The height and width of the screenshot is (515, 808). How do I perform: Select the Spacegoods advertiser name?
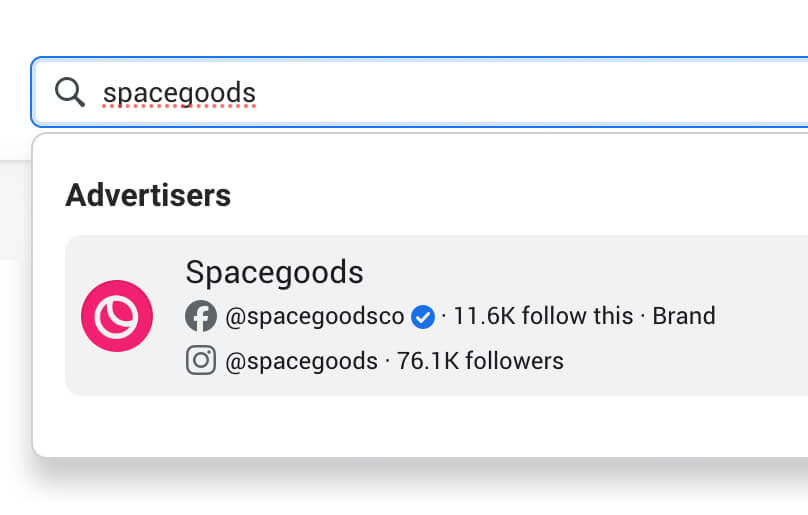pyautogui.click(x=274, y=272)
